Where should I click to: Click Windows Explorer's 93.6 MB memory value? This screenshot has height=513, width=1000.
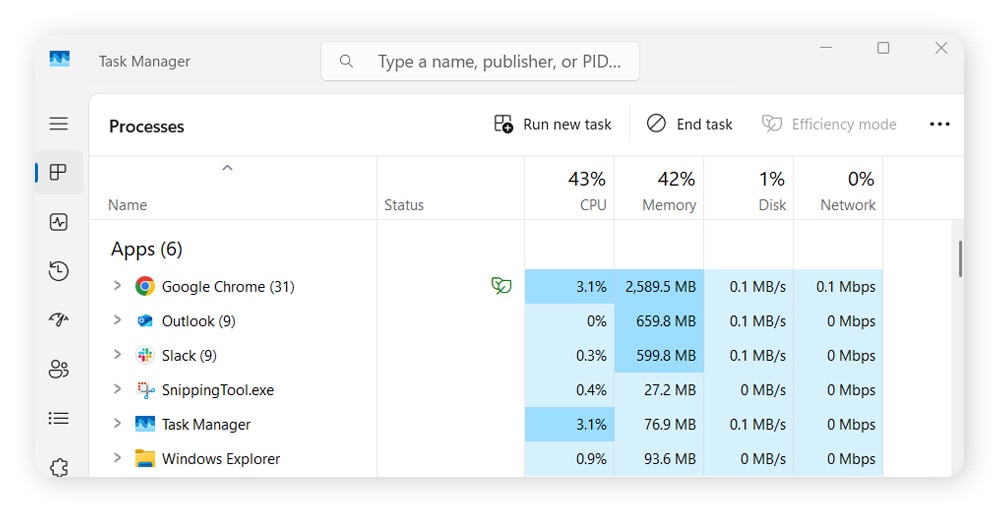[x=670, y=459]
